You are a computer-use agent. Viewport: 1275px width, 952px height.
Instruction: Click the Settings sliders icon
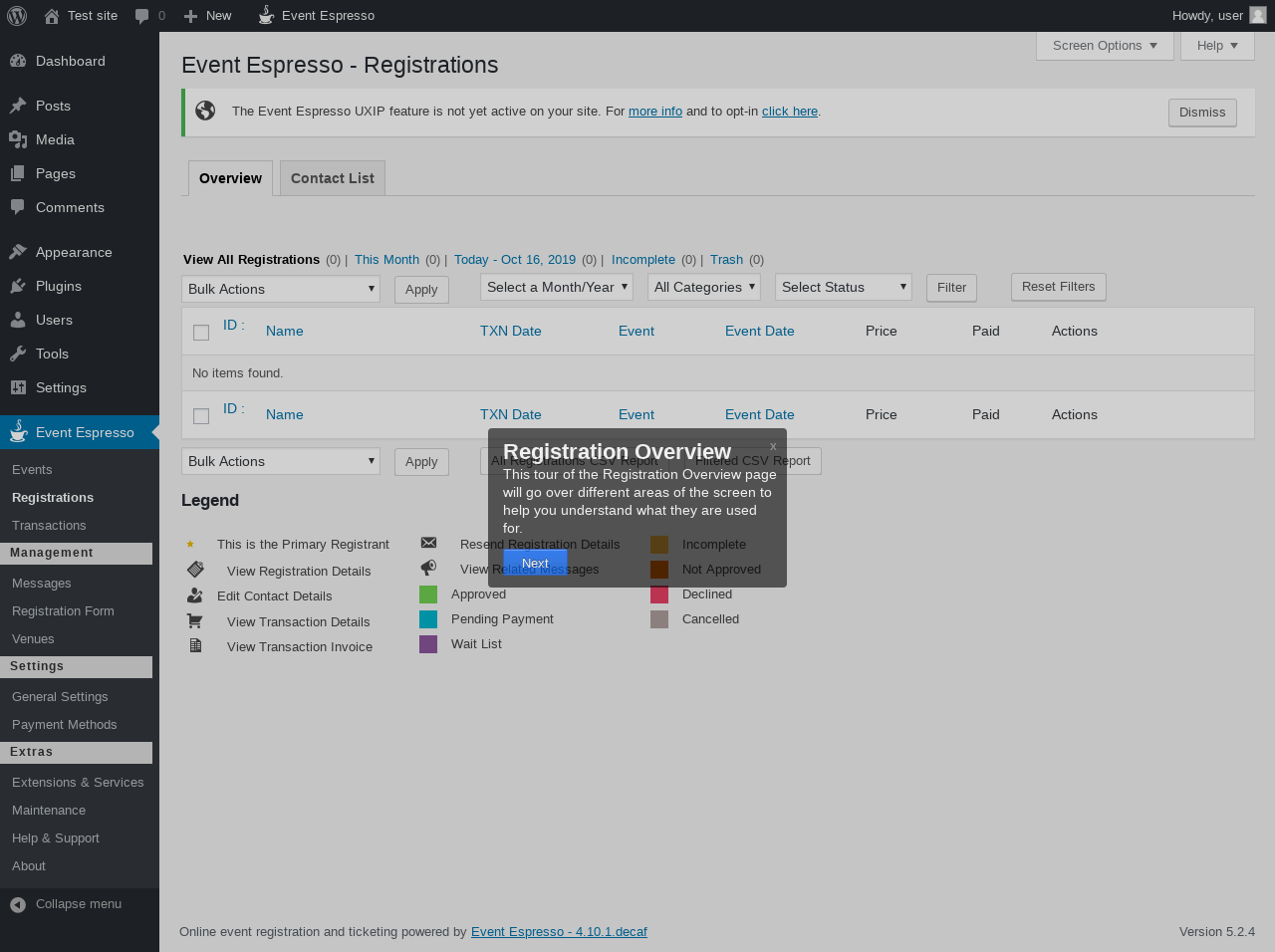(x=18, y=387)
